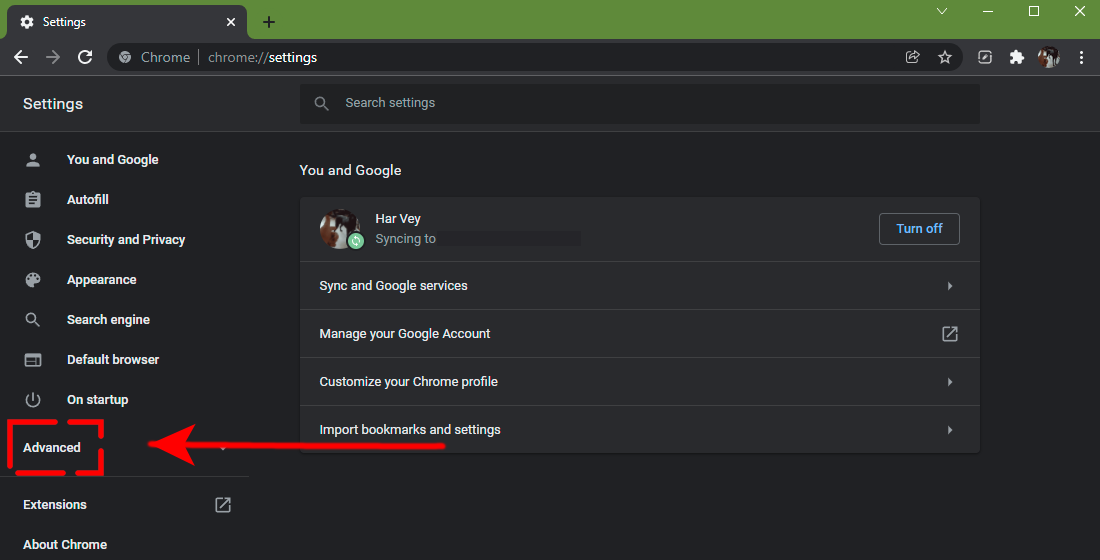Image resolution: width=1100 pixels, height=560 pixels.
Task: Select Autofill in the sidebar
Action: 87,200
